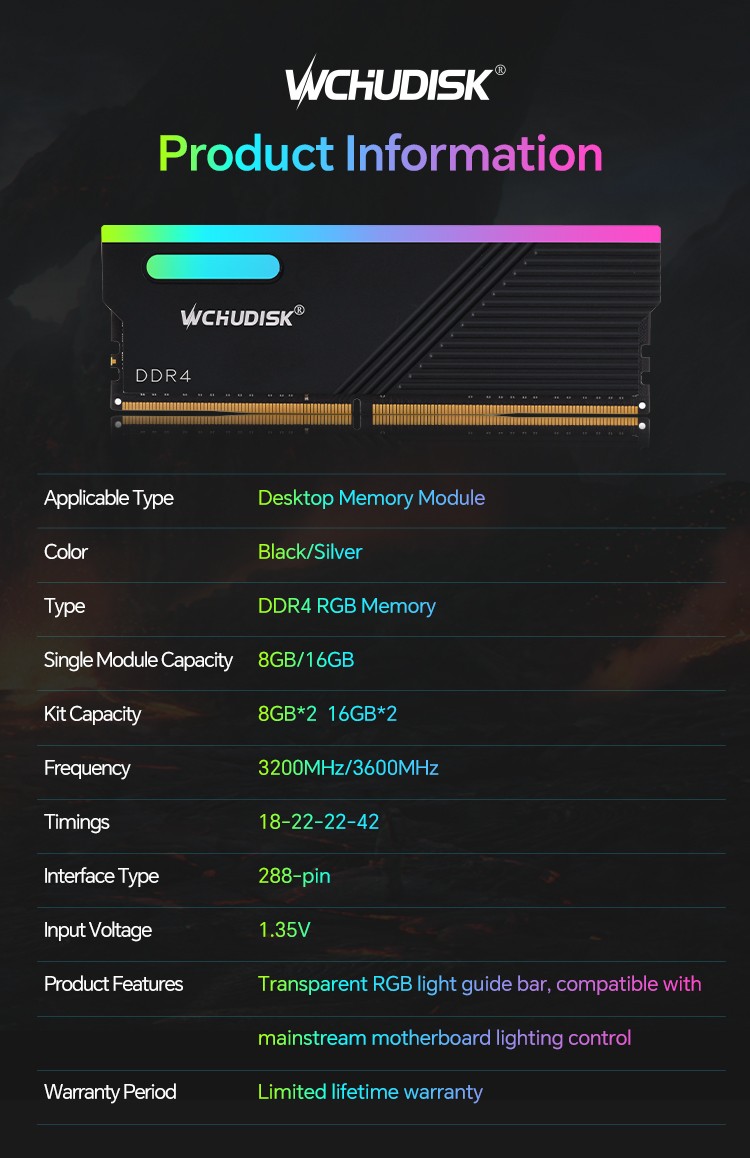The width and height of the screenshot is (750, 1158).
Task: Select the Black/Silver color value
Action: [x=310, y=552]
